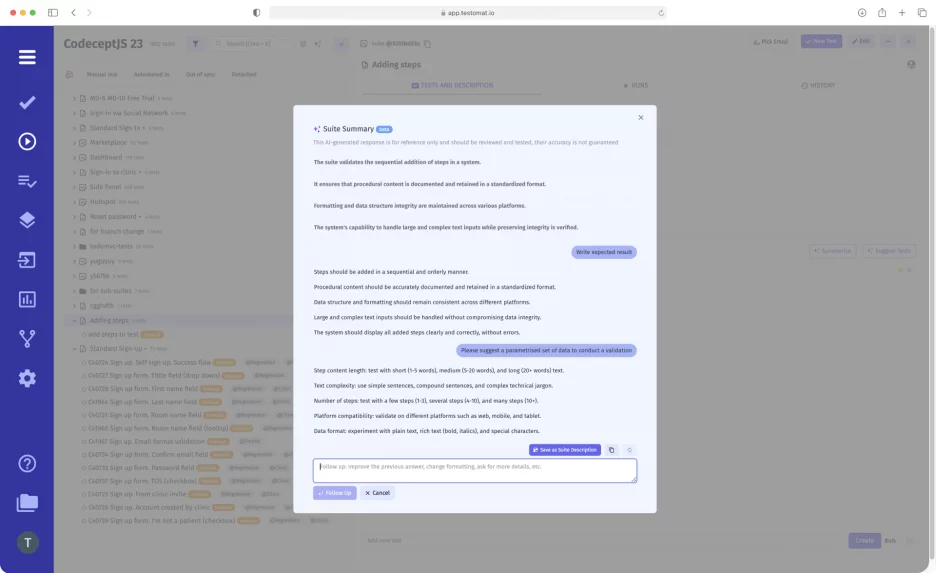Click the import arrow sidebar icon

[27, 260]
